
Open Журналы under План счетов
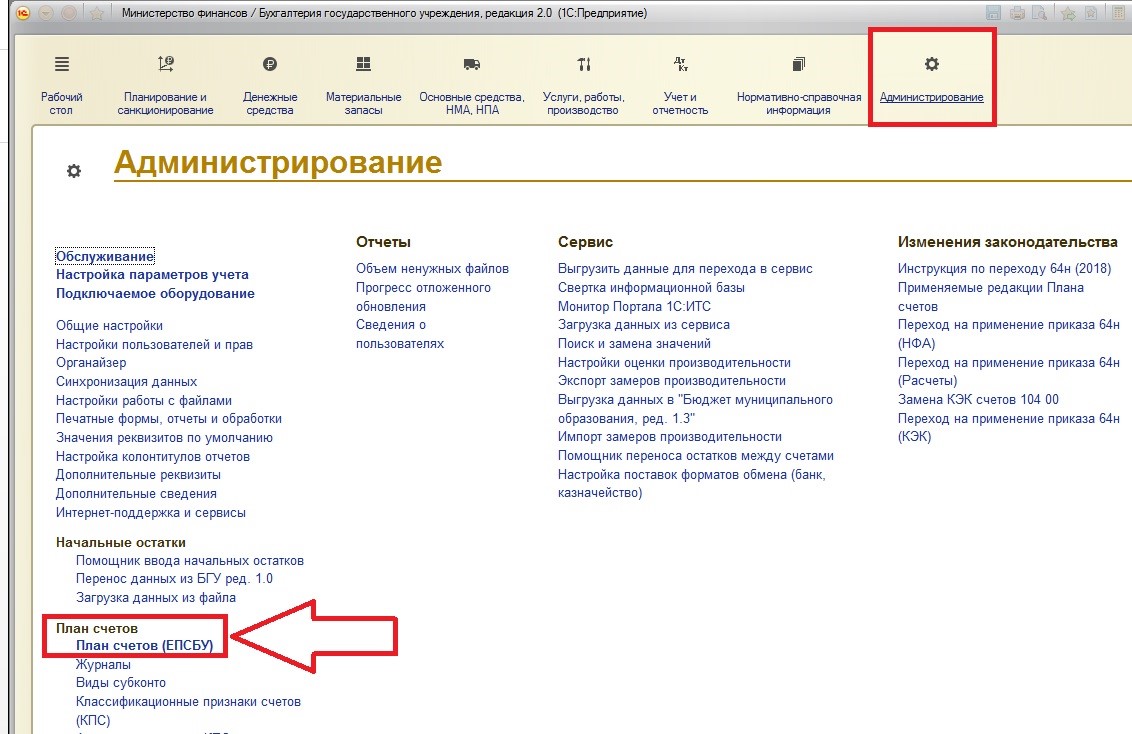click(x=103, y=664)
